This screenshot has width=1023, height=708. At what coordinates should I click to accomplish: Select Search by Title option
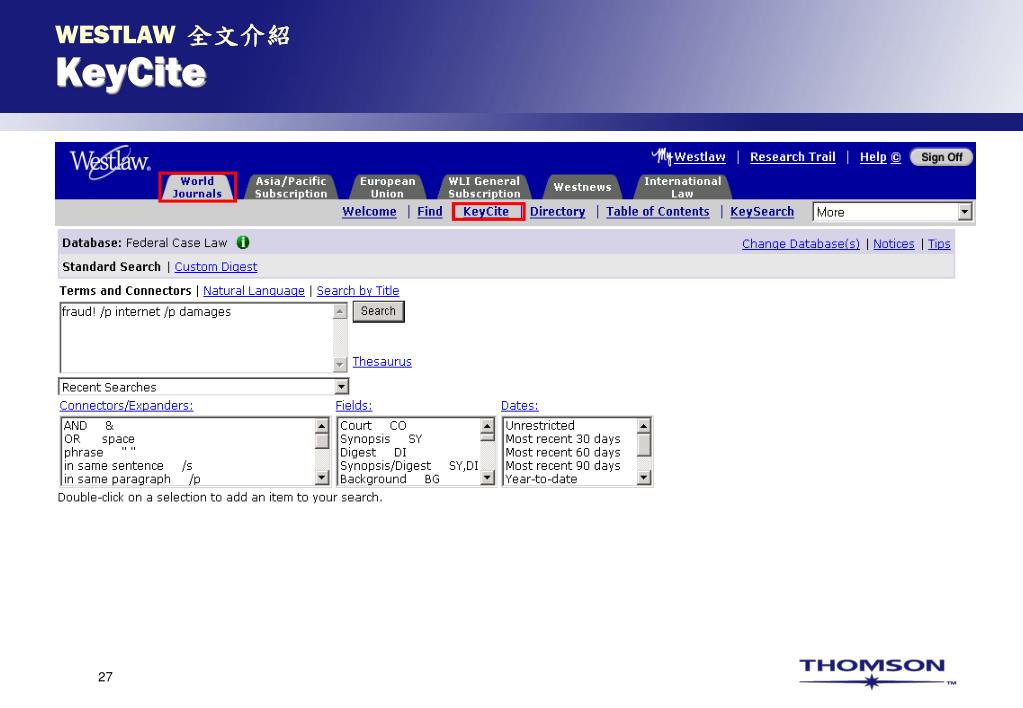pos(358,291)
